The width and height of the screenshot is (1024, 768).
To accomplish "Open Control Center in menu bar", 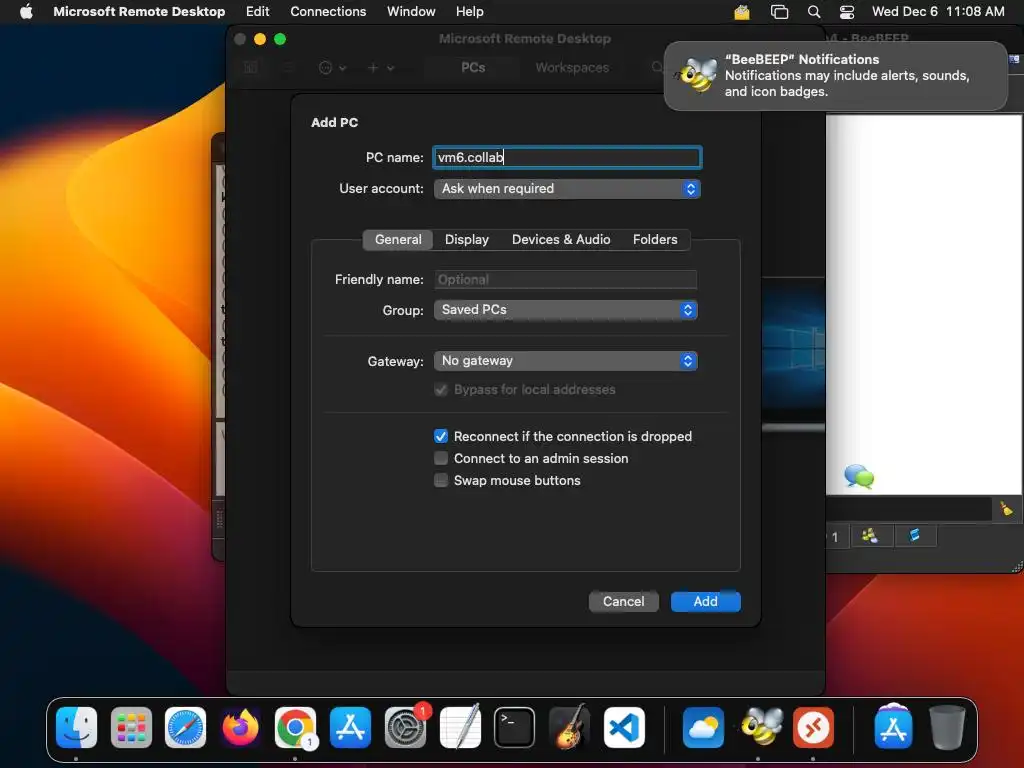I will tap(846, 11).
